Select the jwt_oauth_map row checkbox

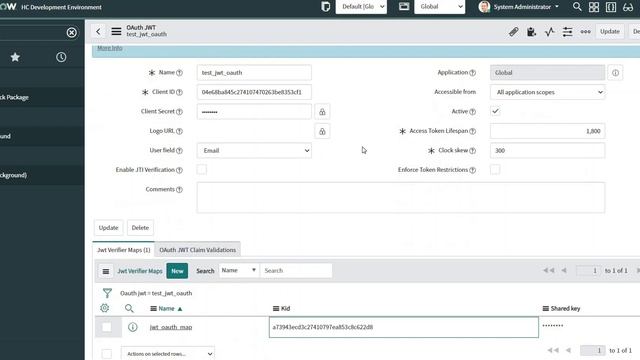(x=107, y=327)
